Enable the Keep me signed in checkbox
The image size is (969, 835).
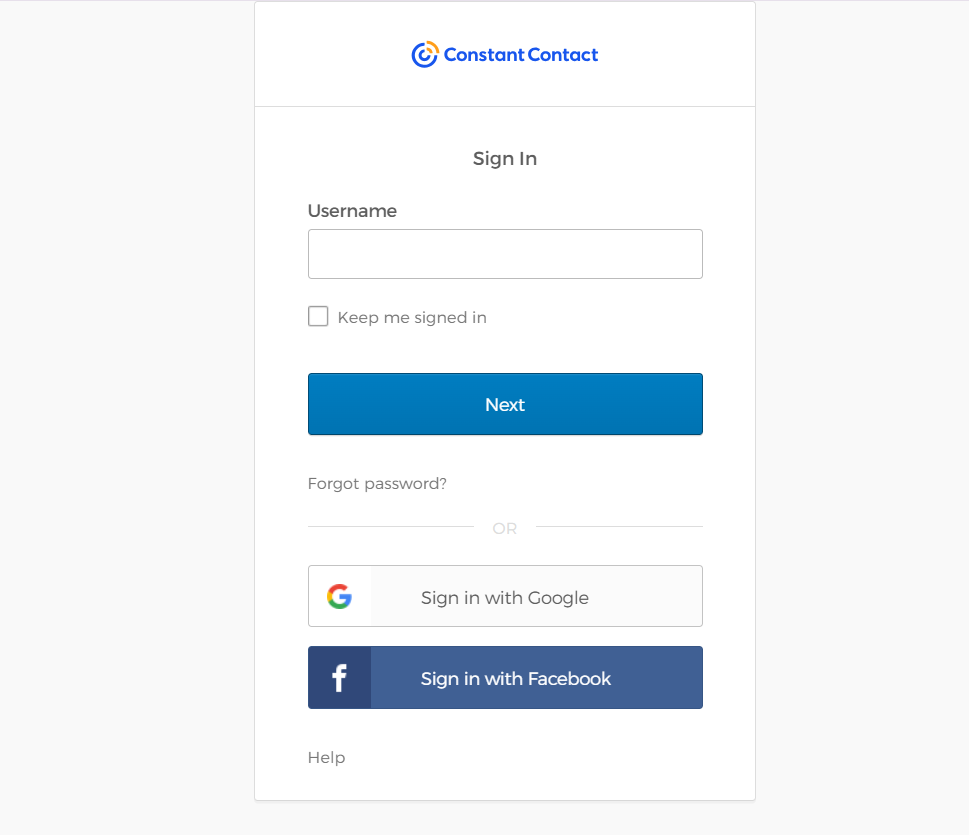click(318, 317)
